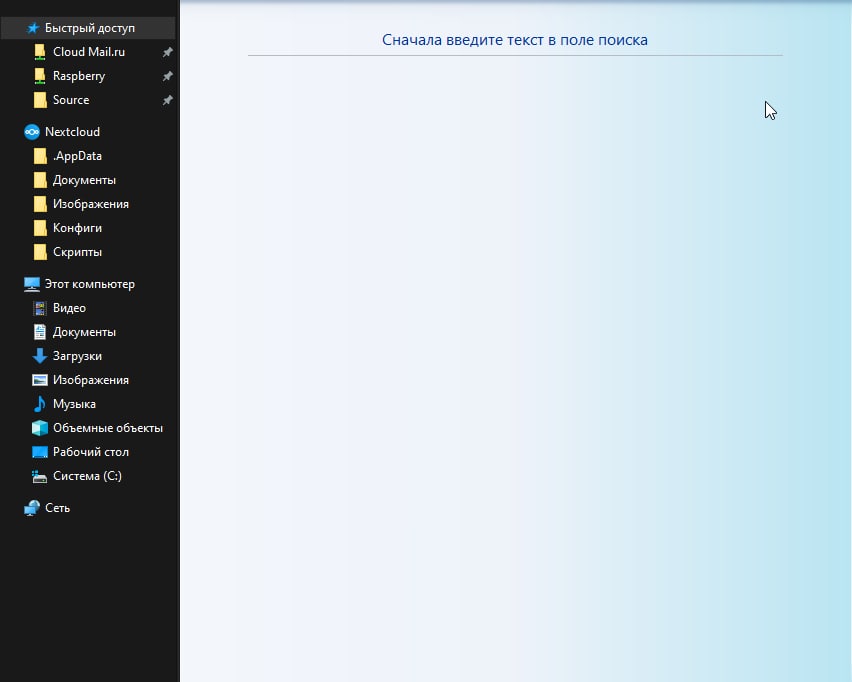Viewport: 852px width, 682px height.
Task: Click the Видео film icon
Action: (x=40, y=308)
